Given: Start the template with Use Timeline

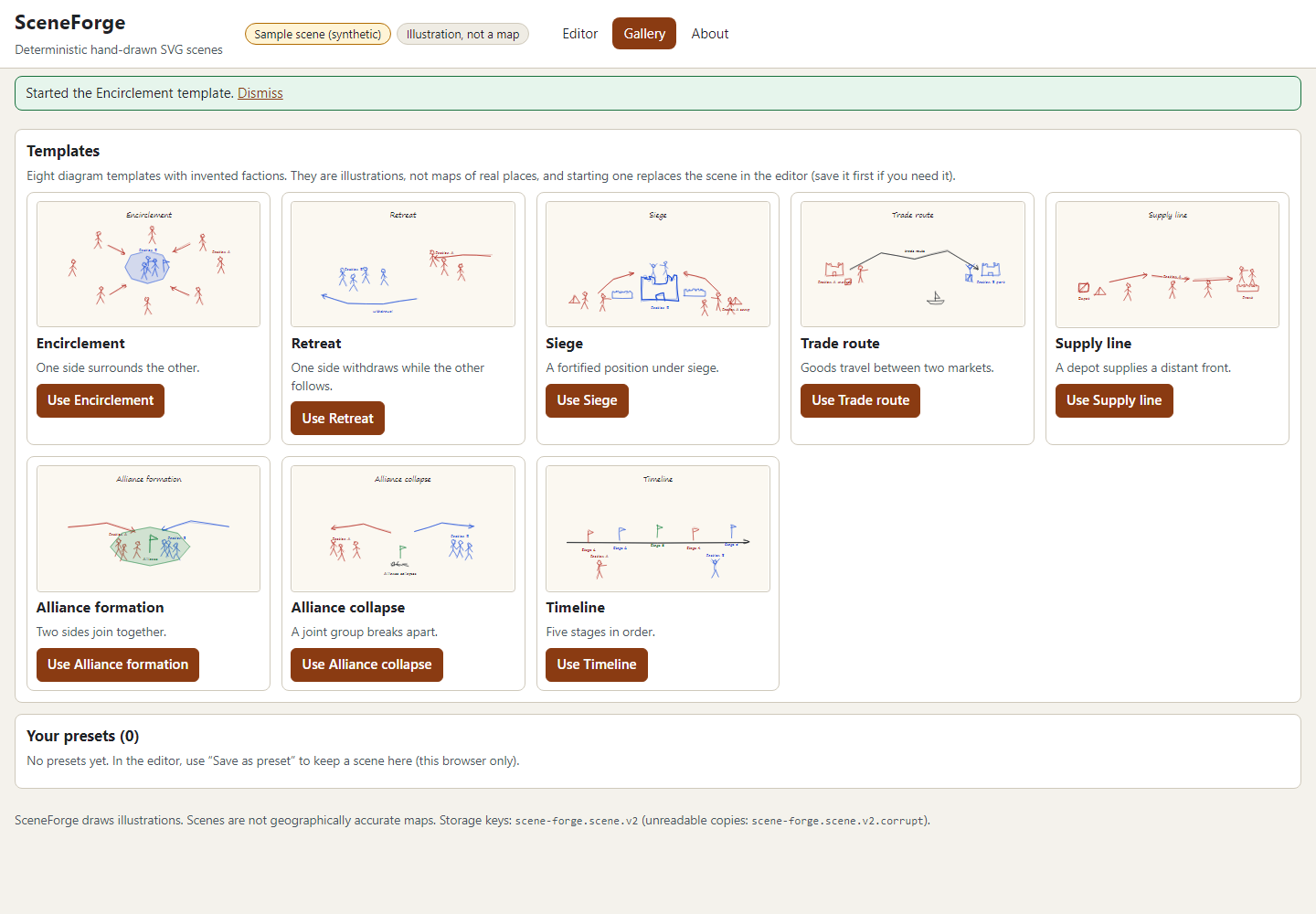Looking at the screenshot, I should pos(597,664).
